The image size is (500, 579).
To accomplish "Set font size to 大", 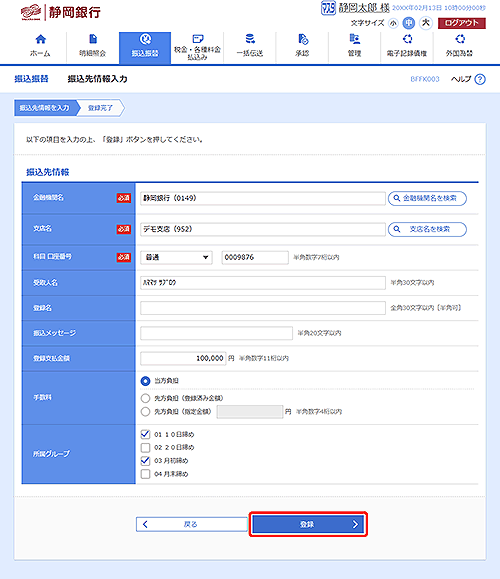I will click(x=426, y=23).
